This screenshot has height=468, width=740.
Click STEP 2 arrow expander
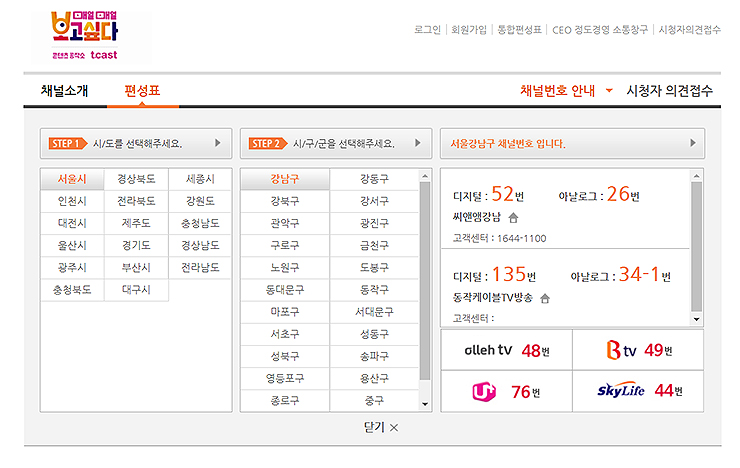point(418,143)
